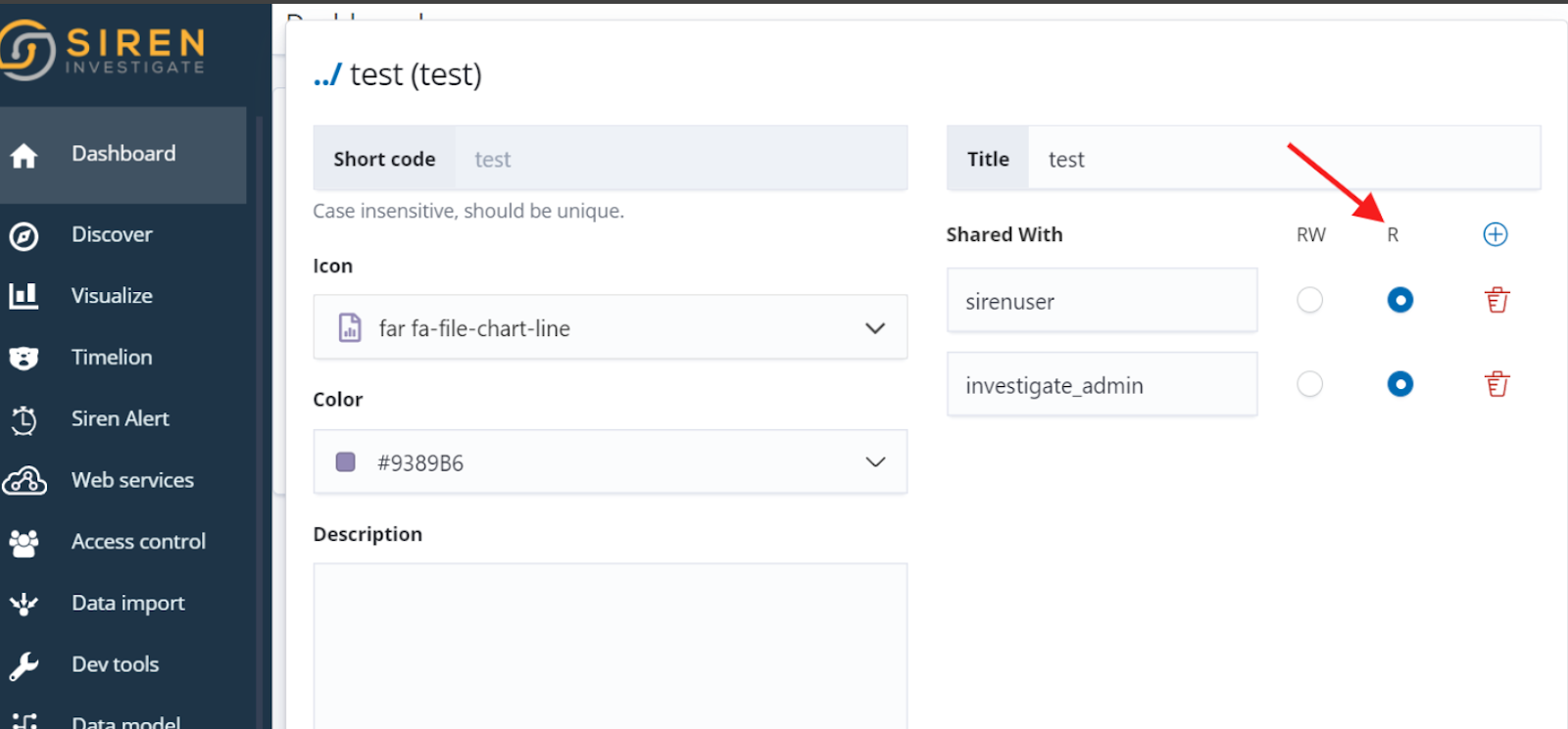Screen dimensions: 1568x729
Task: Click the Siren Alert clock icon
Action: 24,419
